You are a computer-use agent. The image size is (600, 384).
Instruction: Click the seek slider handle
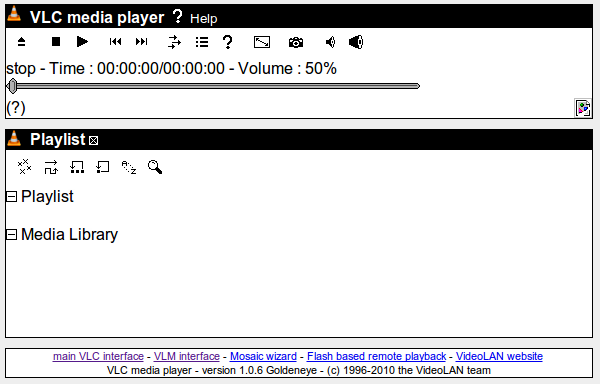coord(13,86)
